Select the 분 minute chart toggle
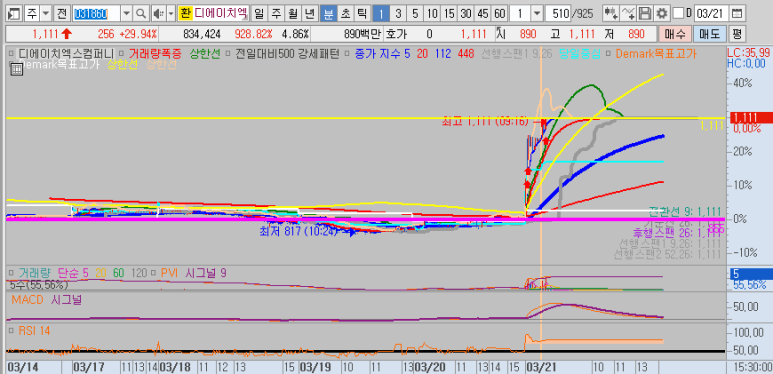Screen dimensions: 773x374 [328, 13]
